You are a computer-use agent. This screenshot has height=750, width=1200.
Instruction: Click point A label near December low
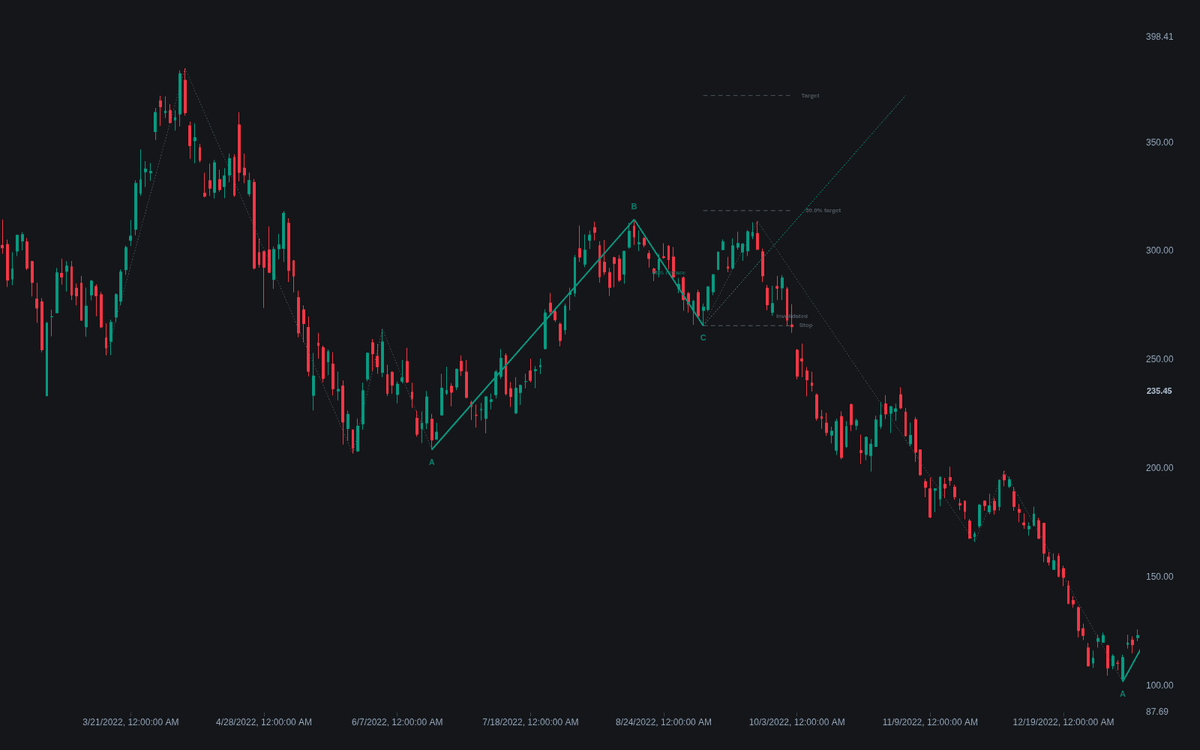click(x=1122, y=694)
